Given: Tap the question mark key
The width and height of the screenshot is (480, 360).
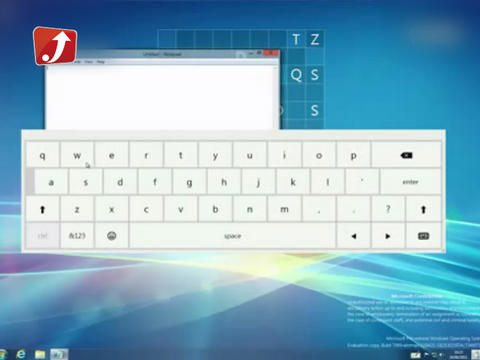Looking at the screenshot, I should [388, 209].
